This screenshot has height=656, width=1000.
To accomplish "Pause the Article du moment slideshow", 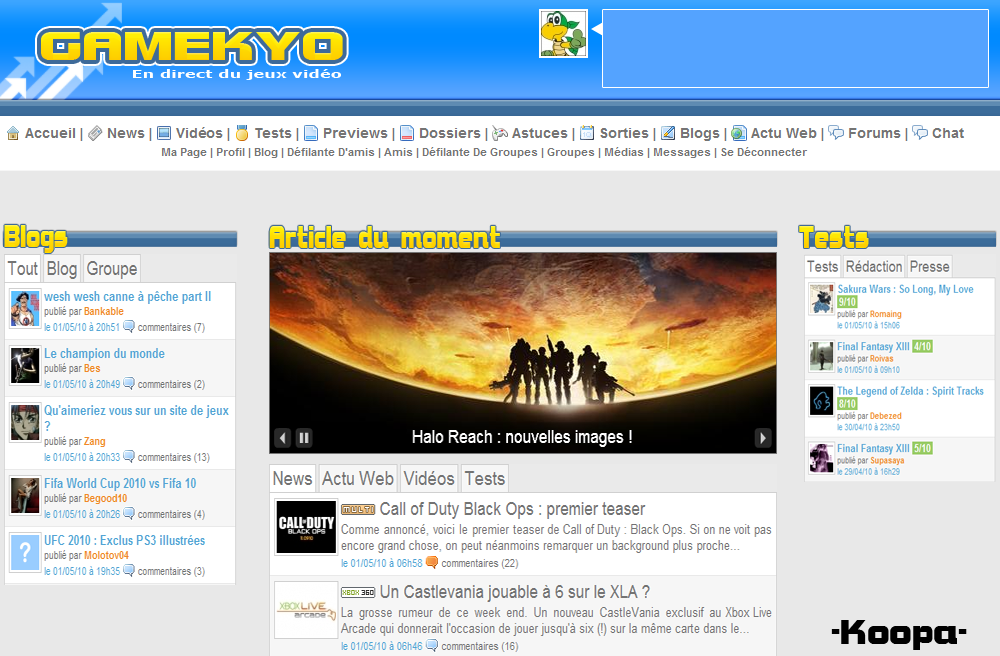I will coord(304,438).
